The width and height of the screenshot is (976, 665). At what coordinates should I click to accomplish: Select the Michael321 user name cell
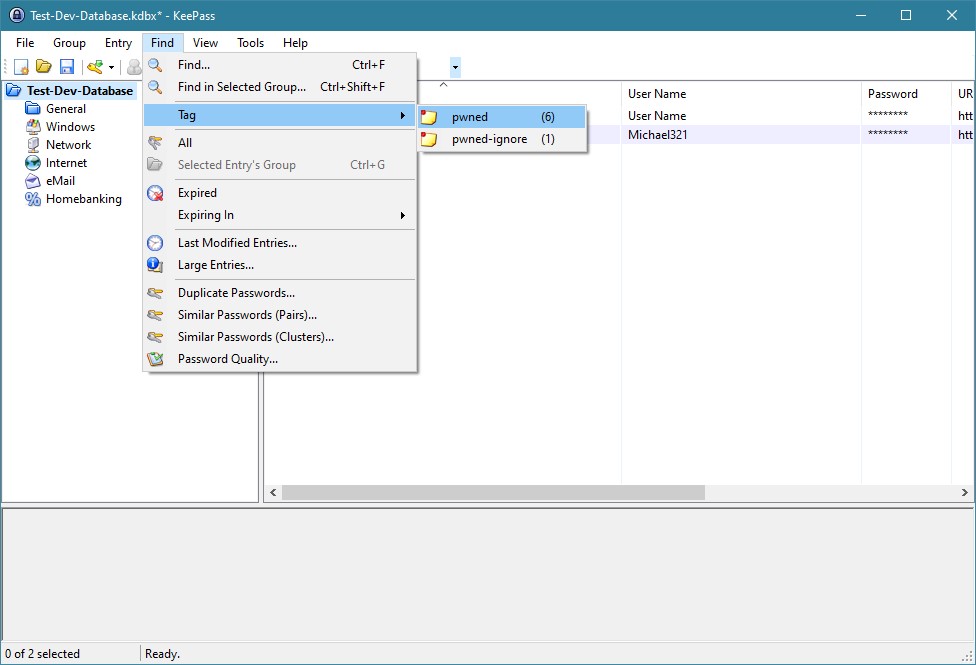pyautogui.click(x=658, y=134)
